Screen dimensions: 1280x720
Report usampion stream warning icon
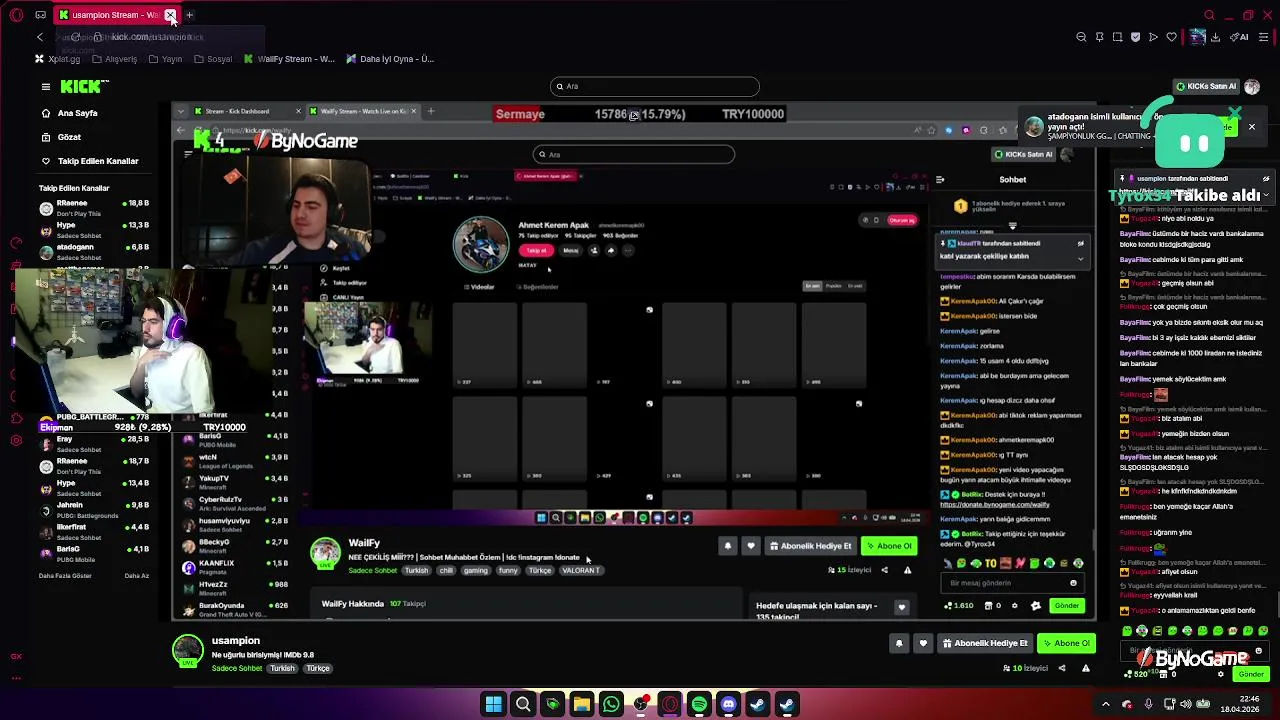point(1086,668)
